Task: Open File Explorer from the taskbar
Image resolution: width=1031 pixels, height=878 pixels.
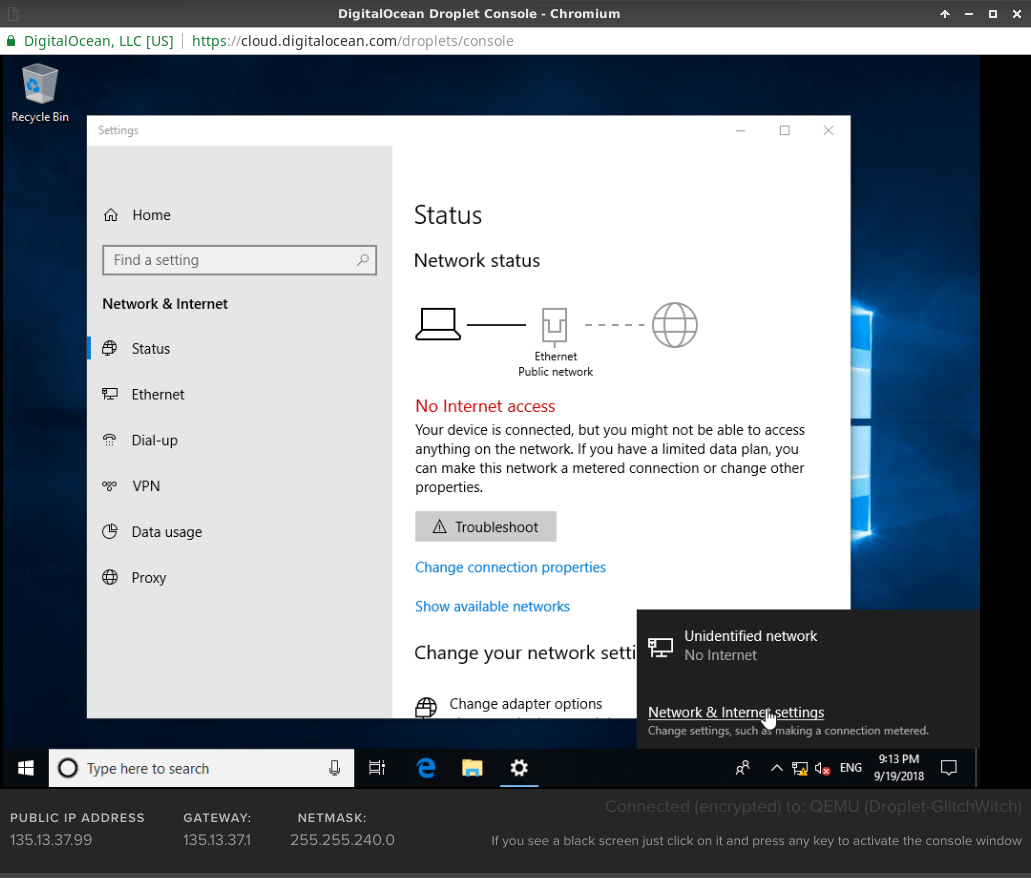Action: click(472, 768)
